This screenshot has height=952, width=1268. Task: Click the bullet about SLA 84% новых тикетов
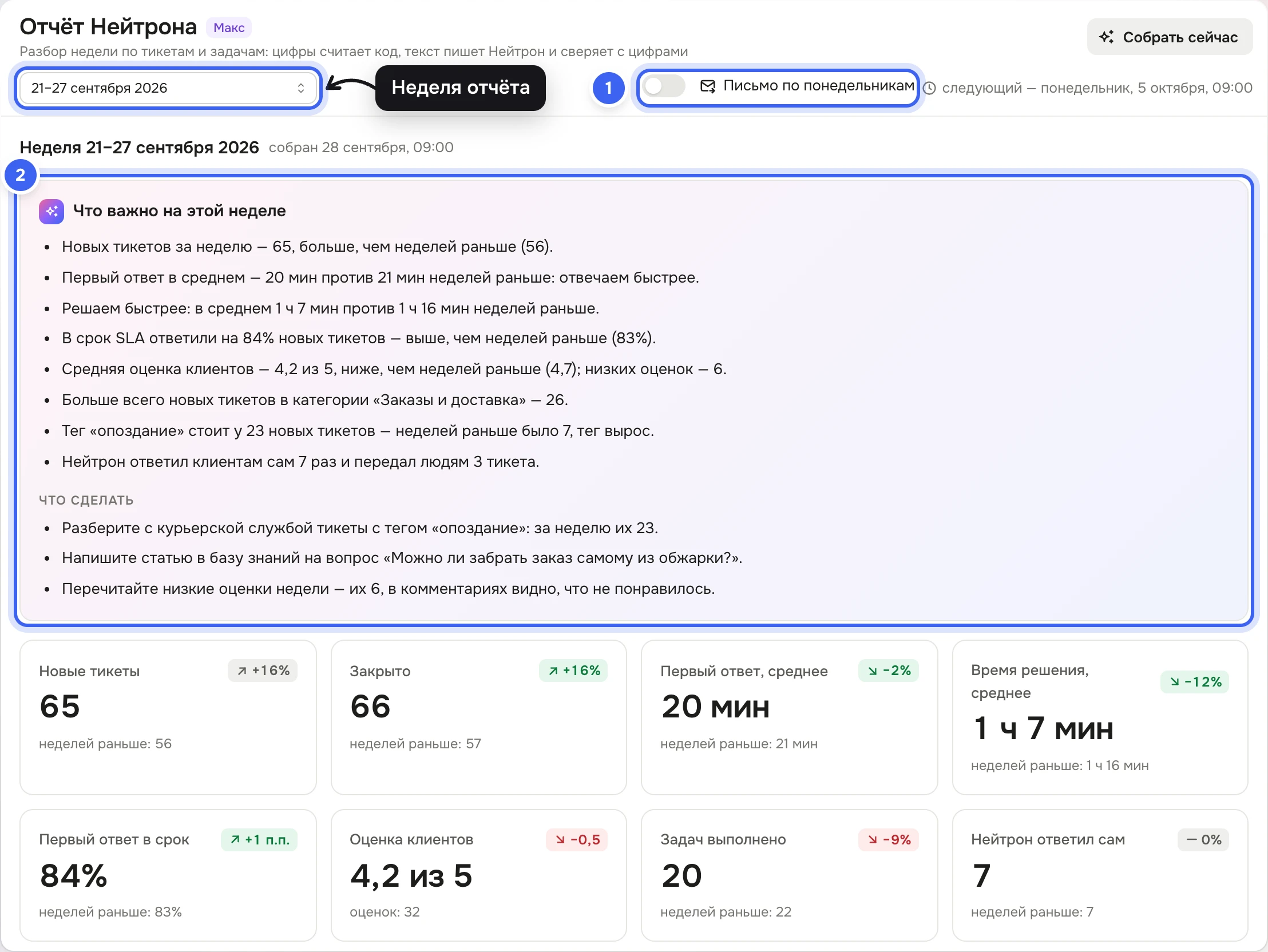tap(359, 338)
